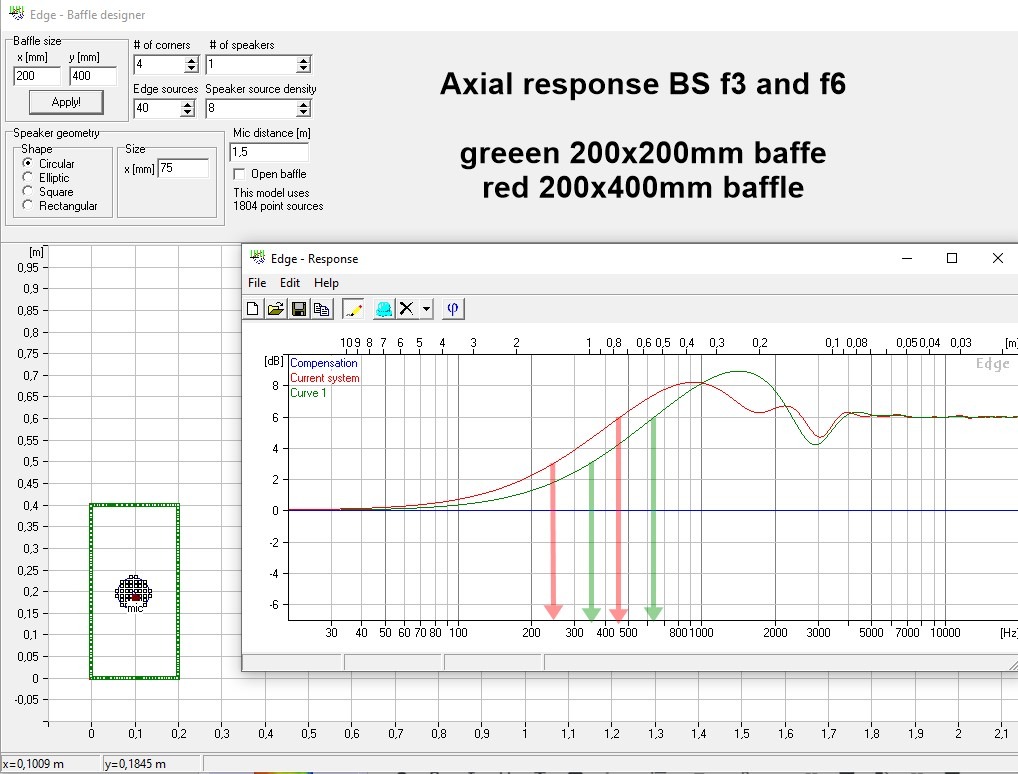
Task: Select the Elliptic shape radio button
Action: 27,177
